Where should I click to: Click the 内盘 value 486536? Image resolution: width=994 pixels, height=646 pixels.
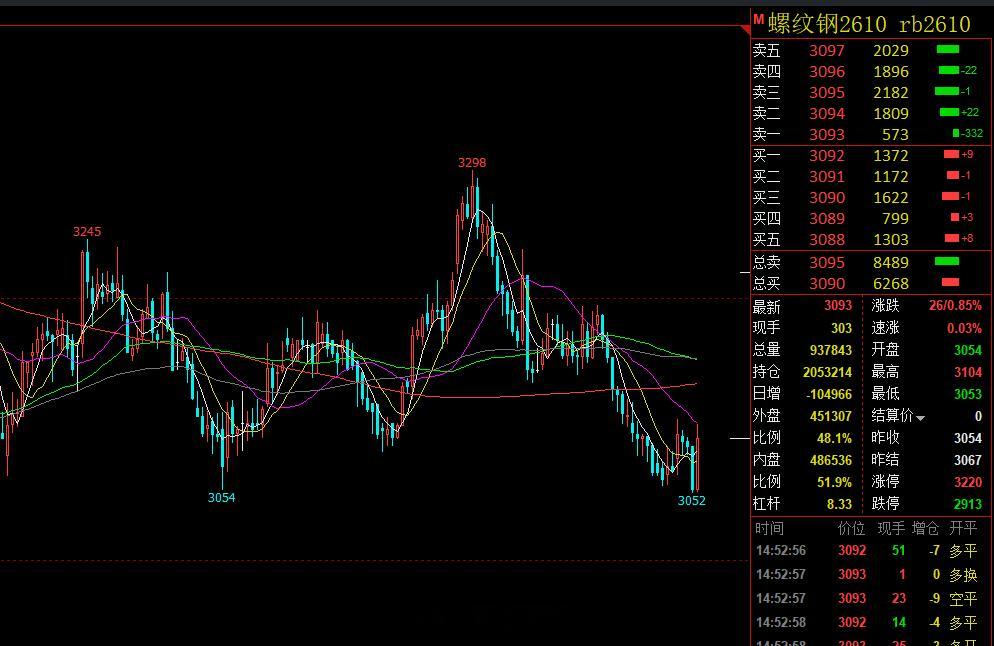click(x=830, y=460)
